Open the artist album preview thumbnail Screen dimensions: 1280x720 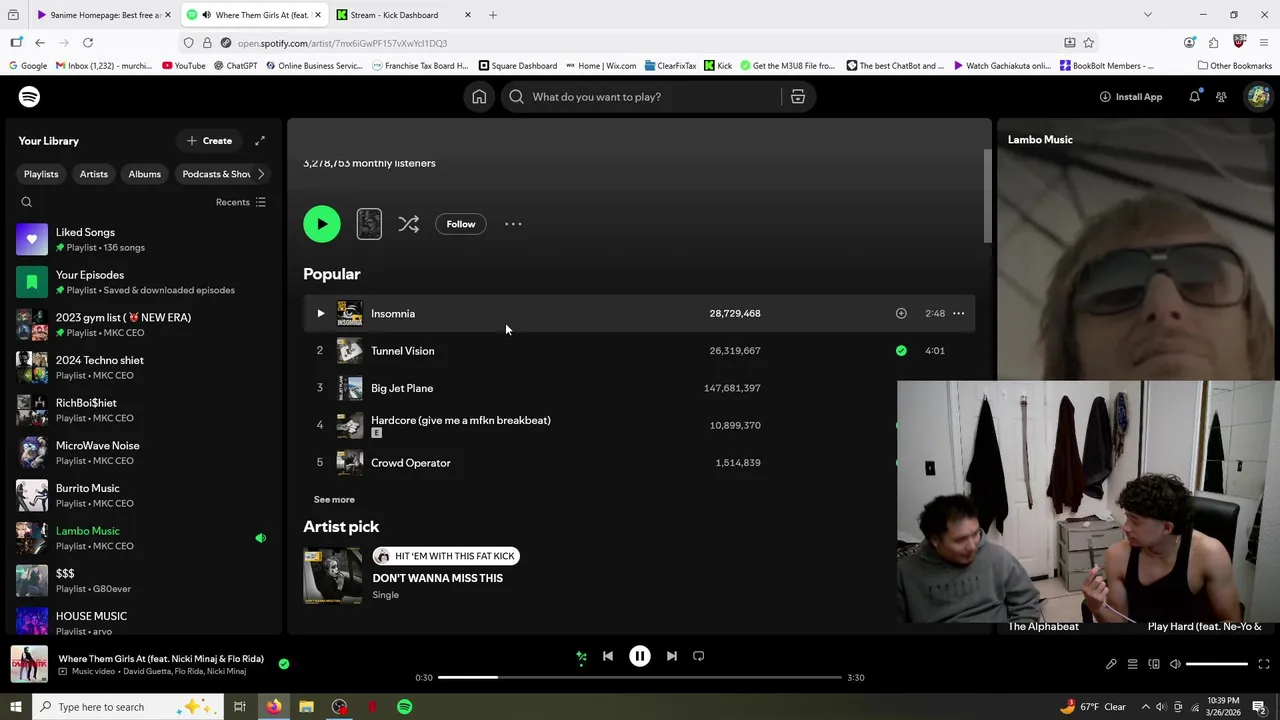click(x=369, y=224)
